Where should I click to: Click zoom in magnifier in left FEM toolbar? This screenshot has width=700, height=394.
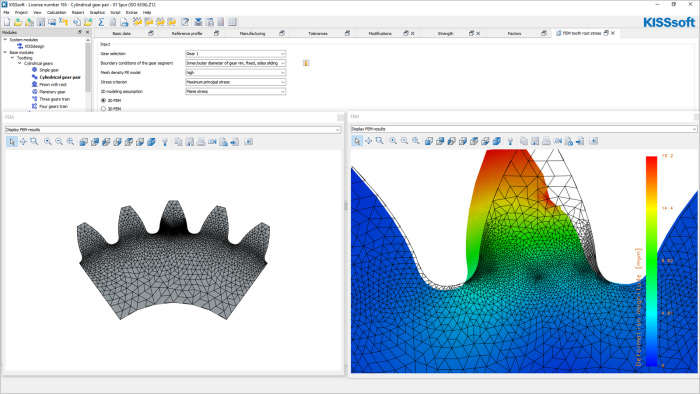pos(48,142)
